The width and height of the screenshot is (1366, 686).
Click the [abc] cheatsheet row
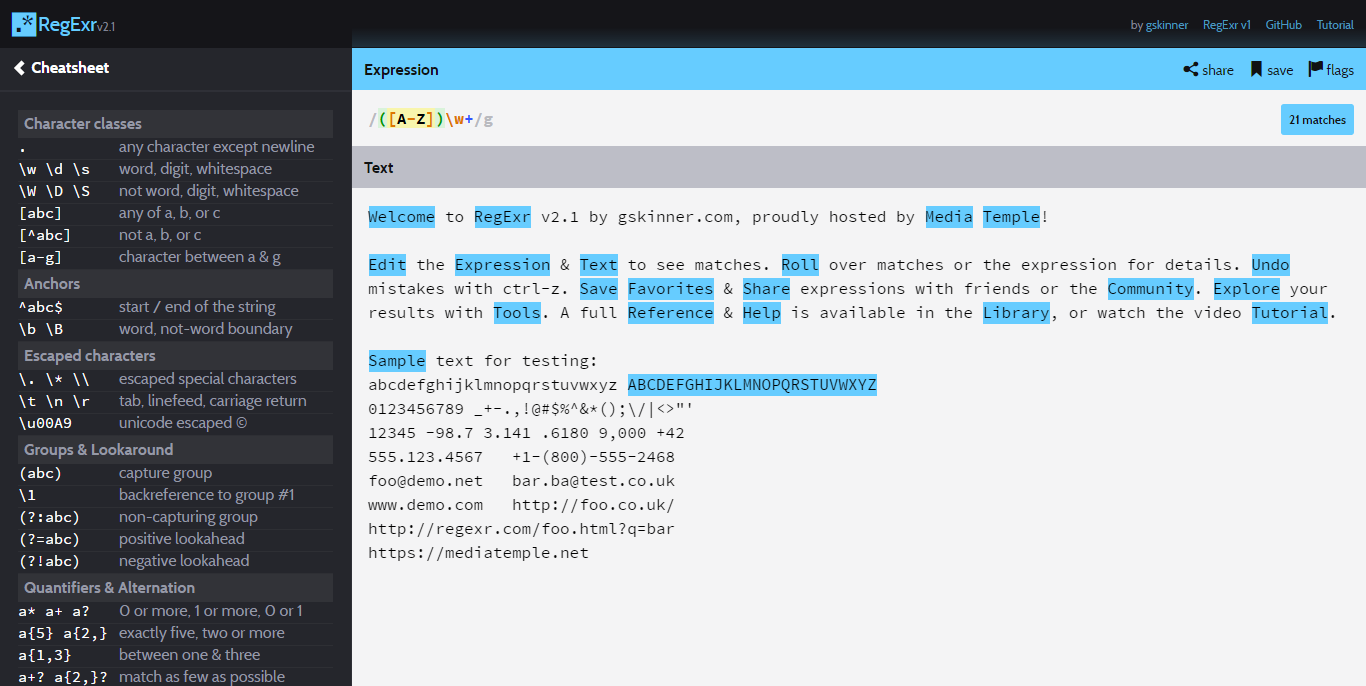tap(175, 213)
